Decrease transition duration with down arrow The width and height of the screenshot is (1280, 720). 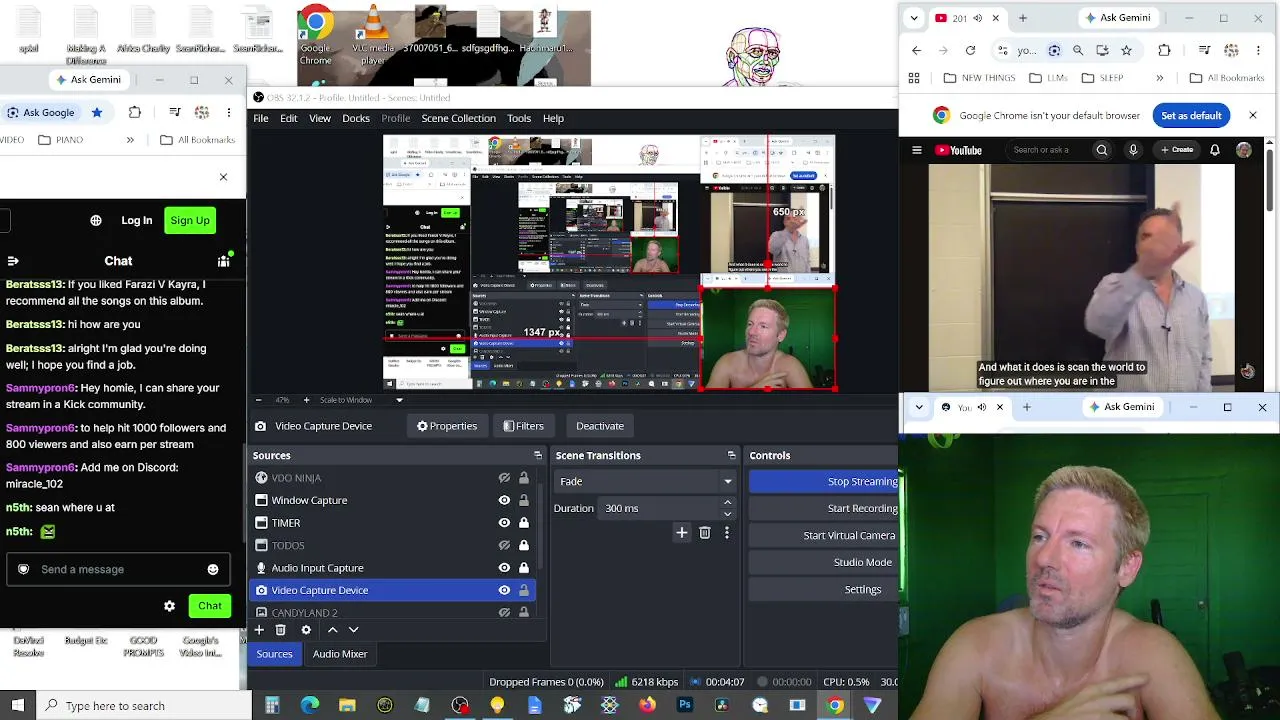(727, 514)
